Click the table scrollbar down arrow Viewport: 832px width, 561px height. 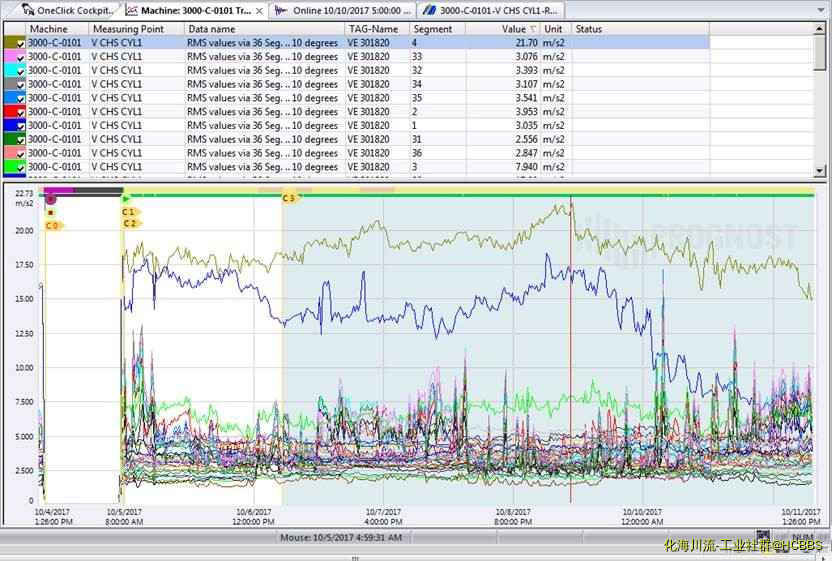click(820, 170)
